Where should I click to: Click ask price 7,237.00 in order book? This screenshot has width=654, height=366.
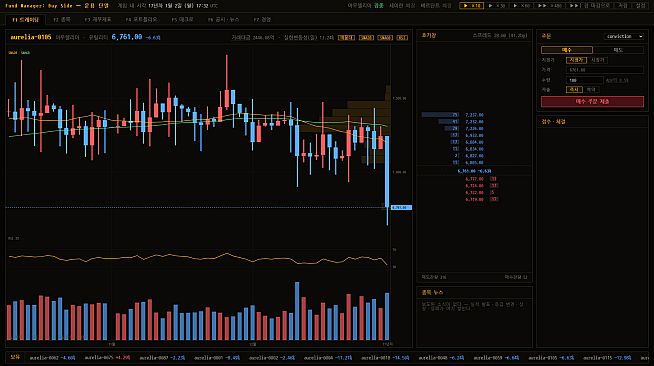click(x=474, y=115)
